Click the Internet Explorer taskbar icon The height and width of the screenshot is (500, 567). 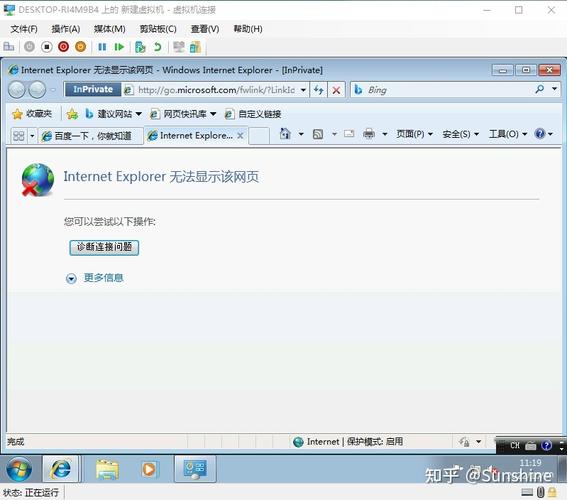click(60, 469)
